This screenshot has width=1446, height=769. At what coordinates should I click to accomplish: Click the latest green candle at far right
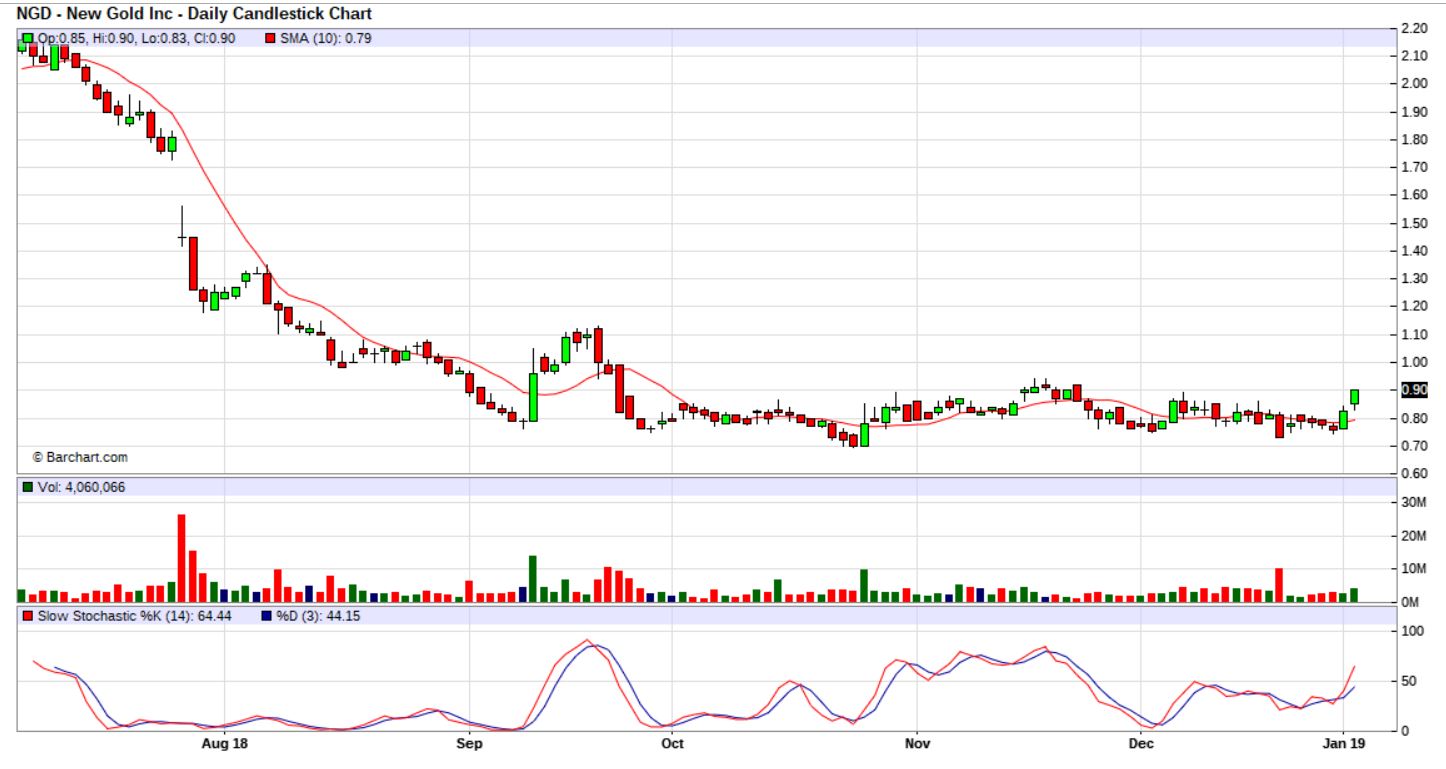[x=1355, y=397]
